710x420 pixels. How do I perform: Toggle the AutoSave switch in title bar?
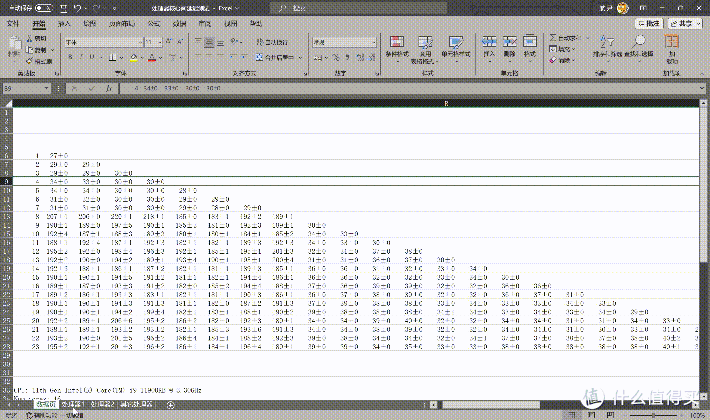(43, 8)
